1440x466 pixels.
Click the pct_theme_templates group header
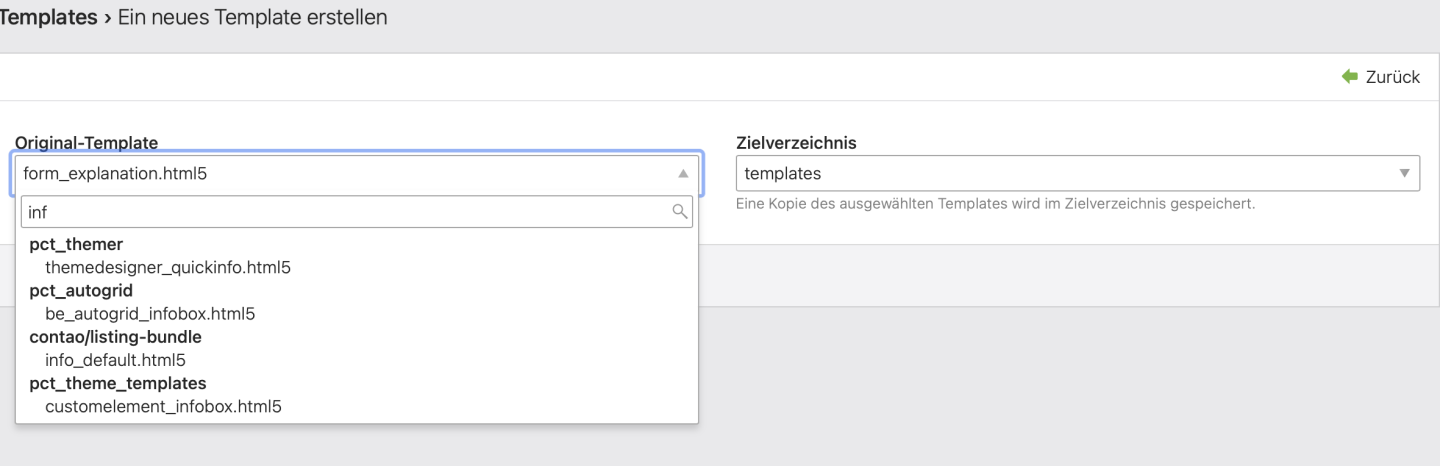tap(118, 384)
